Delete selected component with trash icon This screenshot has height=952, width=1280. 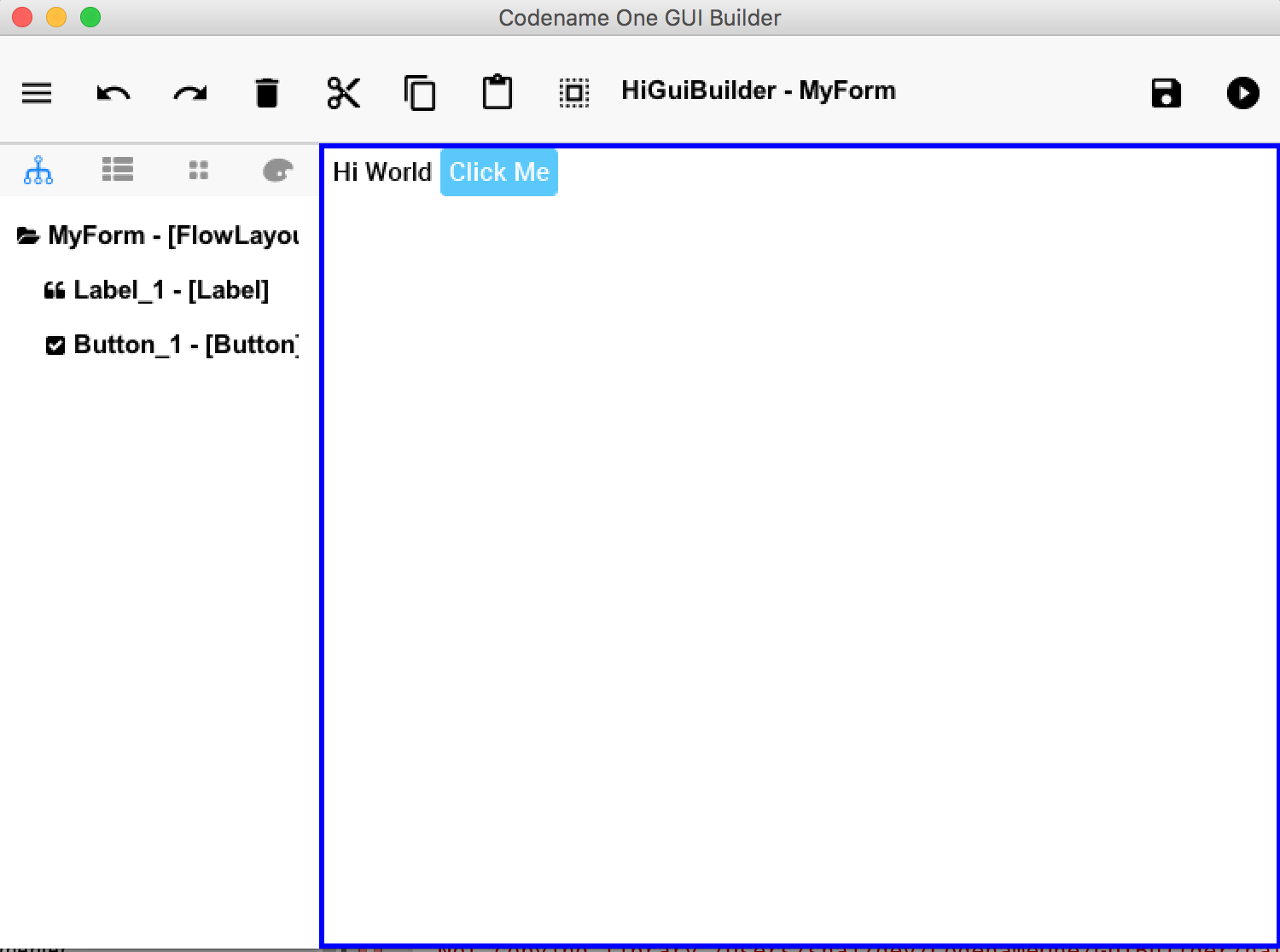(x=267, y=91)
